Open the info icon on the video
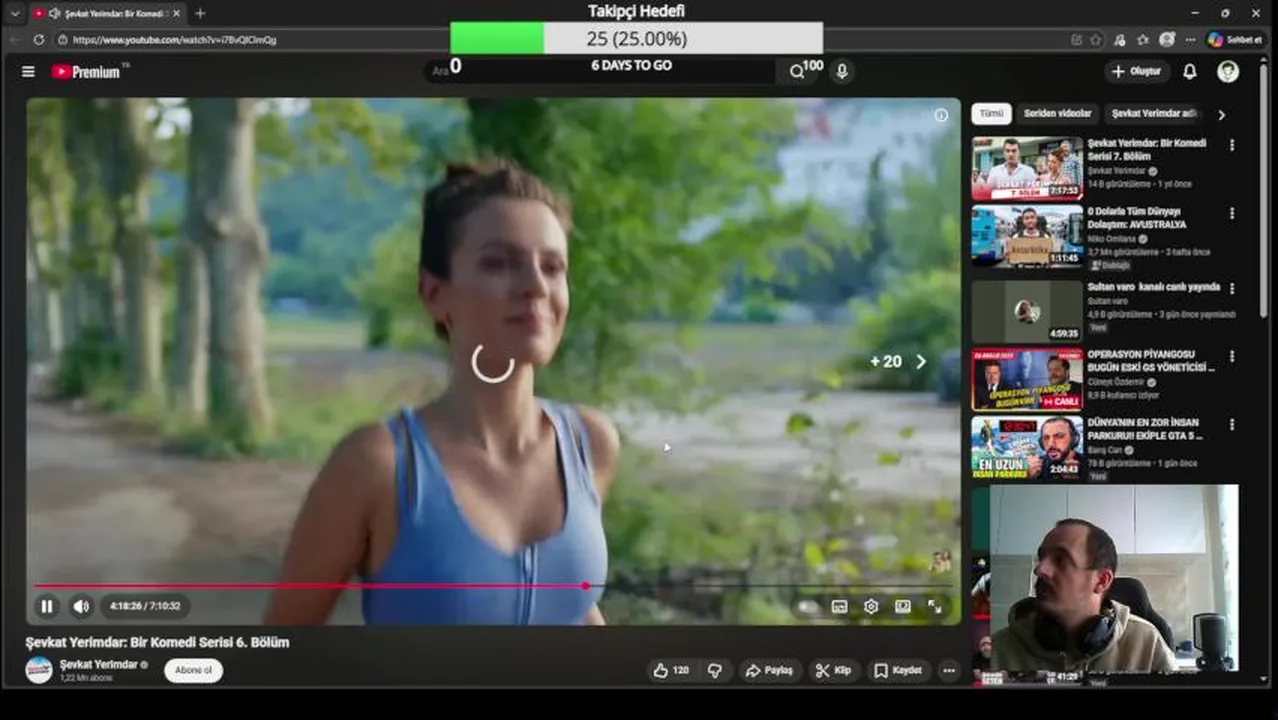This screenshot has height=720, width=1278. click(941, 115)
